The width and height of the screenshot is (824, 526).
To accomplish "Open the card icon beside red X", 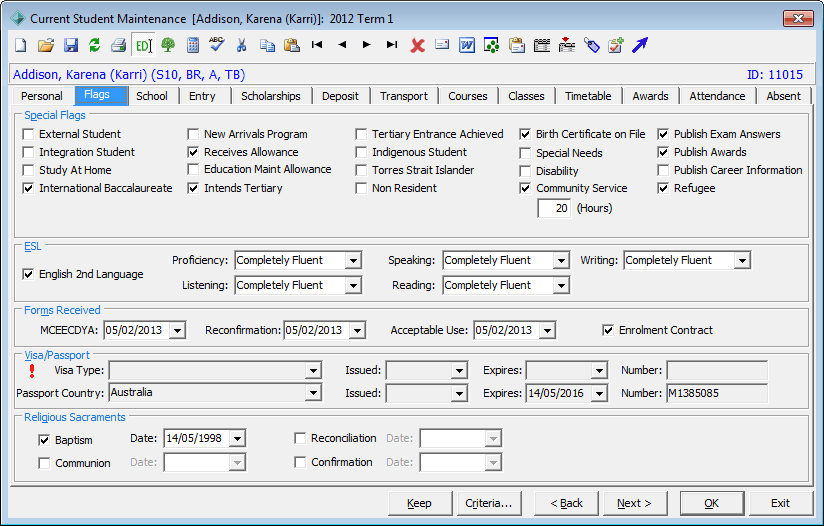I will pyautogui.click(x=442, y=45).
